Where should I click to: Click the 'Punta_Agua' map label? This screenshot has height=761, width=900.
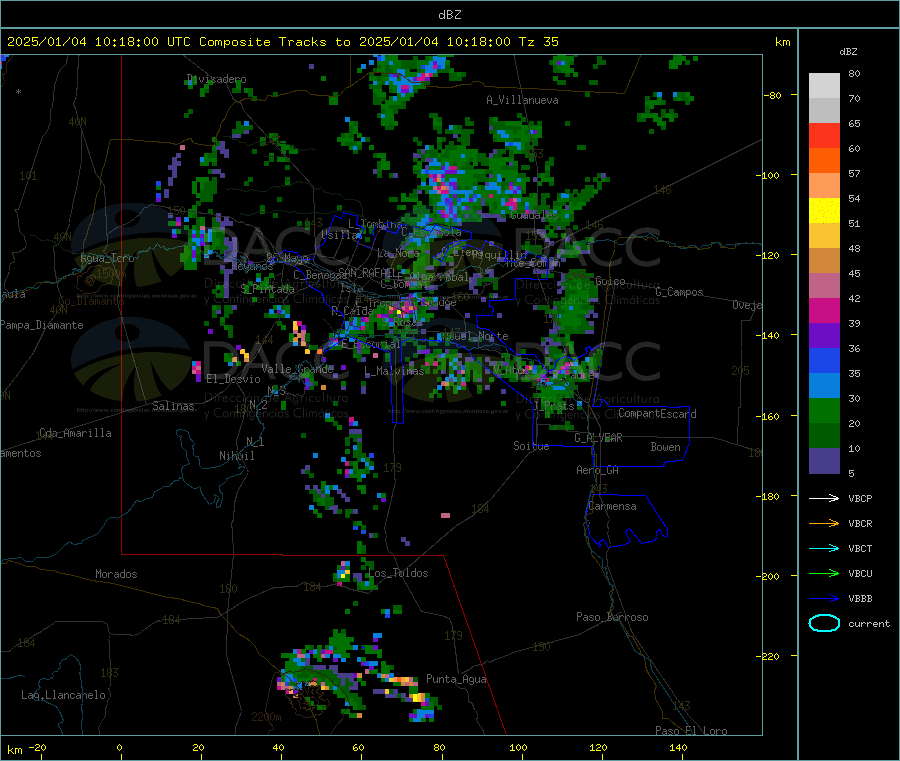pyautogui.click(x=456, y=680)
